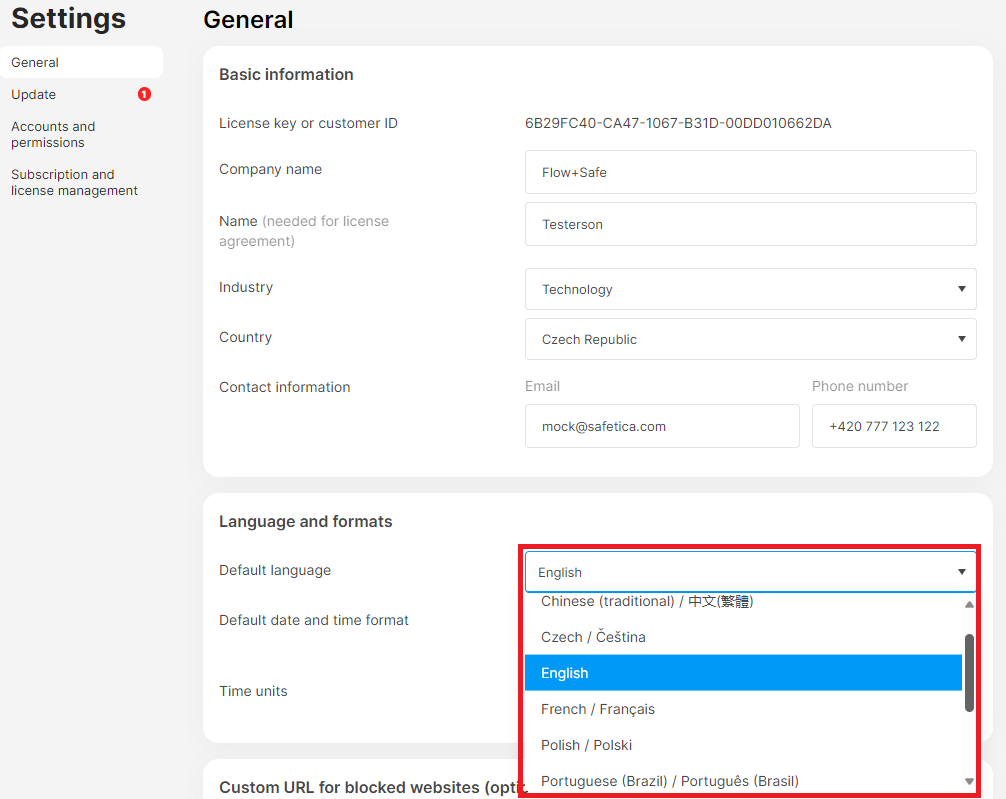This screenshot has width=1006, height=799.
Task: Click the Company name field
Action: 750,172
